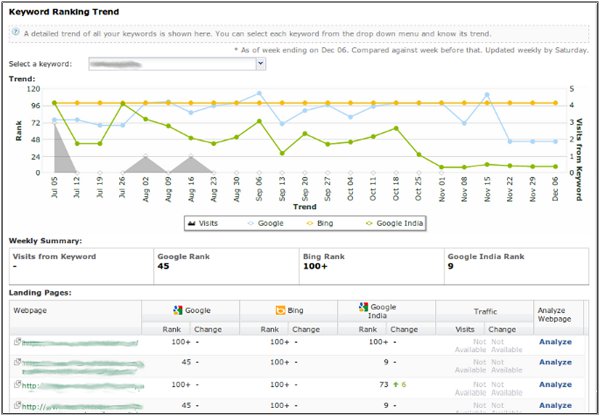This screenshot has height=416, width=600.
Task: Click the 'Analyze Webpage' column header
Action: (x=554, y=315)
